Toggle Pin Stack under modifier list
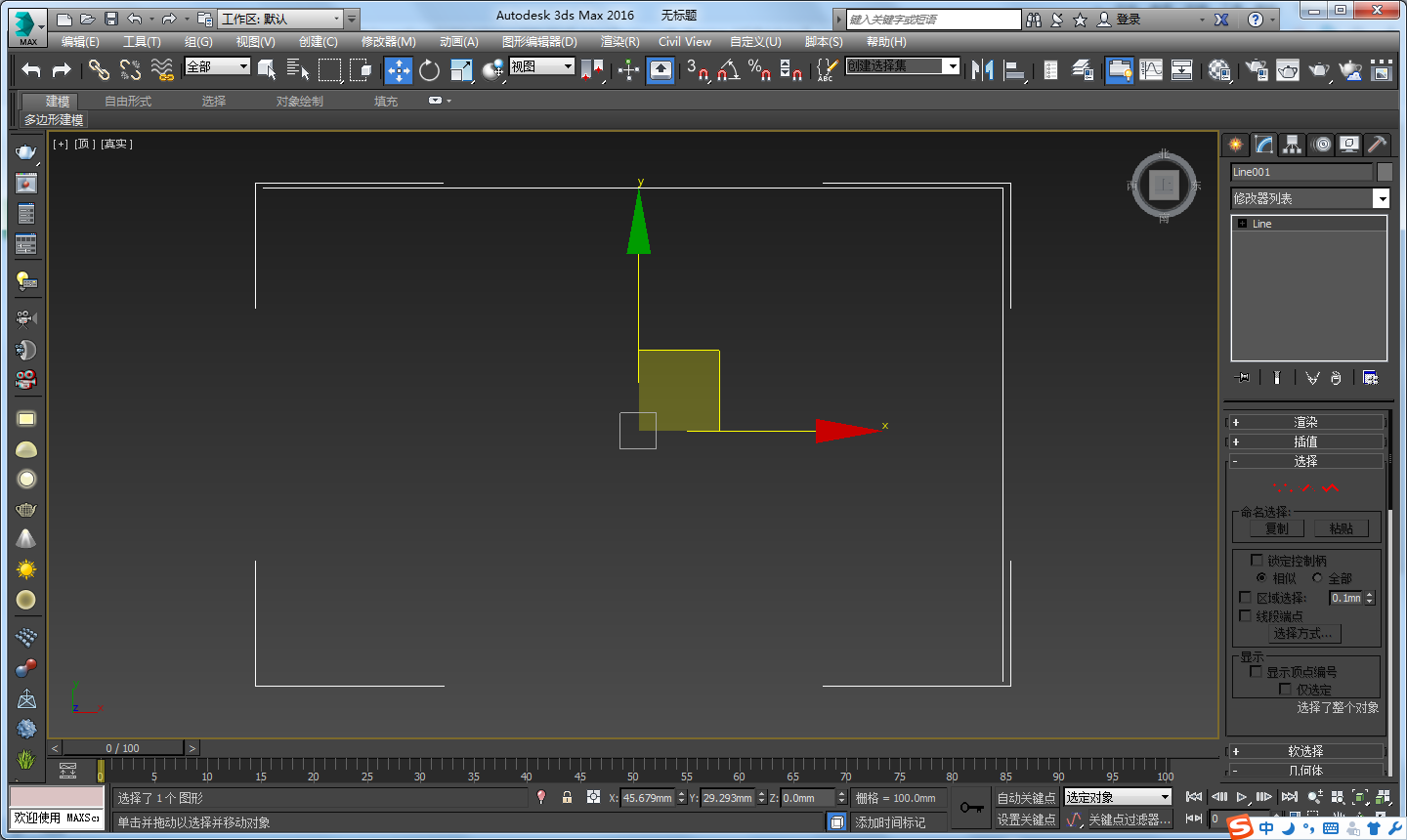This screenshot has height=840, width=1407. (1242, 377)
